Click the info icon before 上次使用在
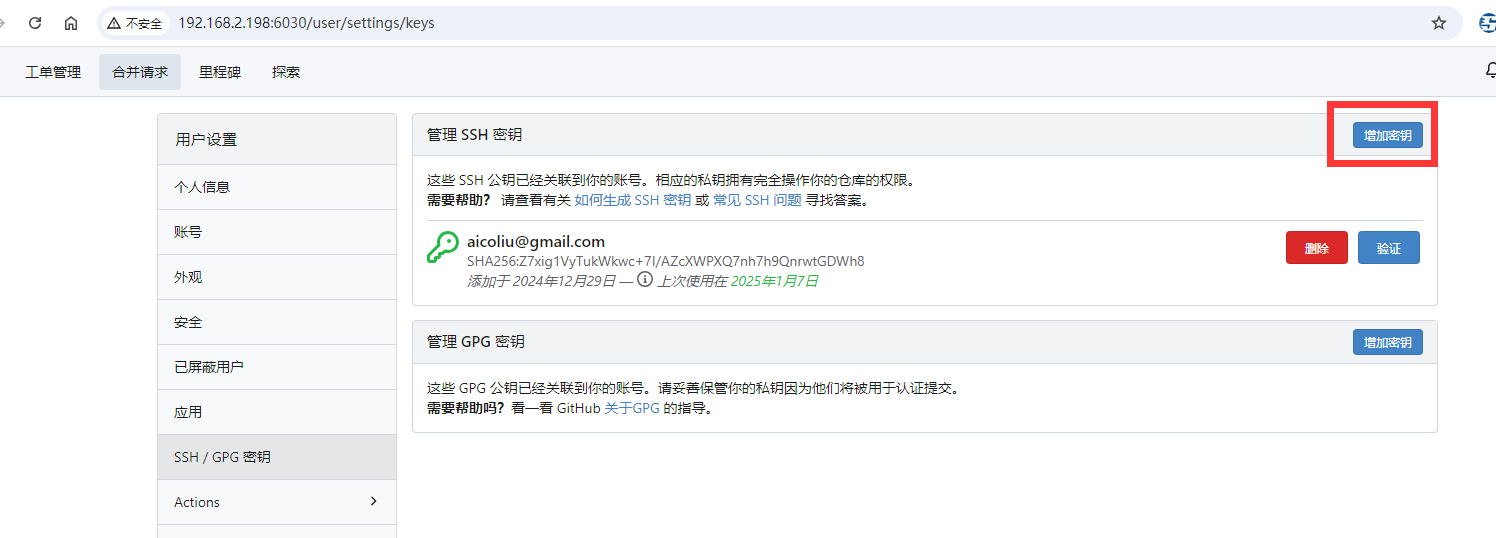The height and width of the screenshot is (538, 1496). point(645,280)
